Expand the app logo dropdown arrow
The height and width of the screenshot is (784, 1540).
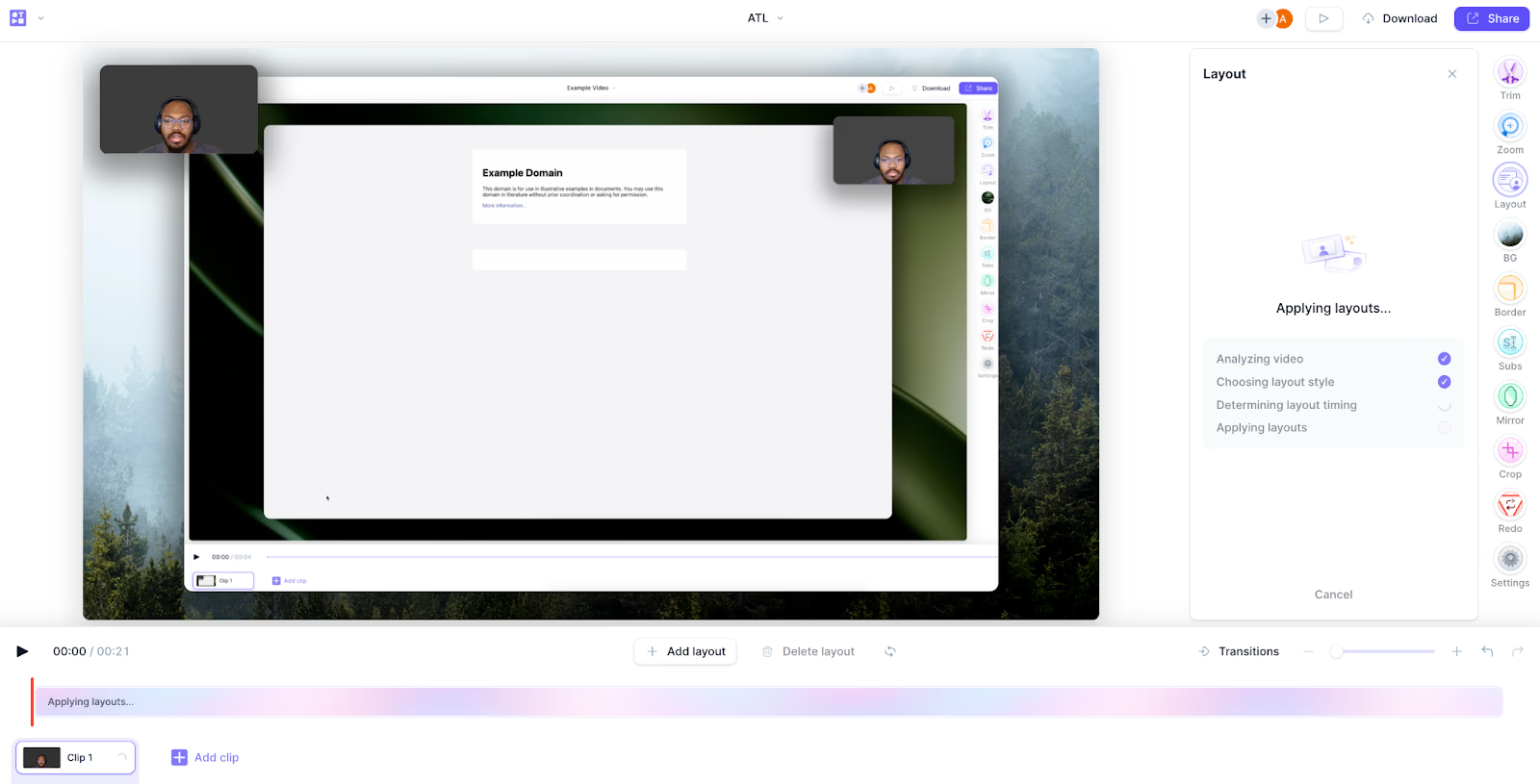coord(40,18)
